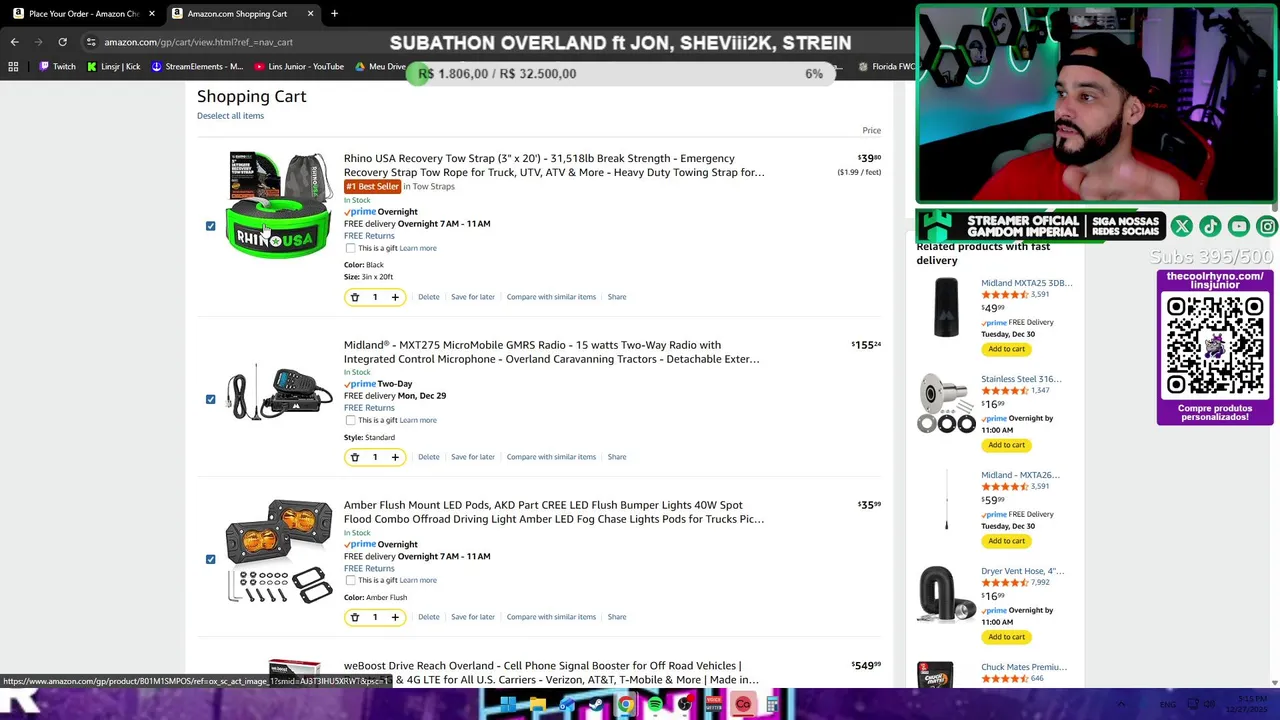Click the page vertical scrollbar down arrow
This screenshot has width=1280, height=720.
coord(1274,682)
